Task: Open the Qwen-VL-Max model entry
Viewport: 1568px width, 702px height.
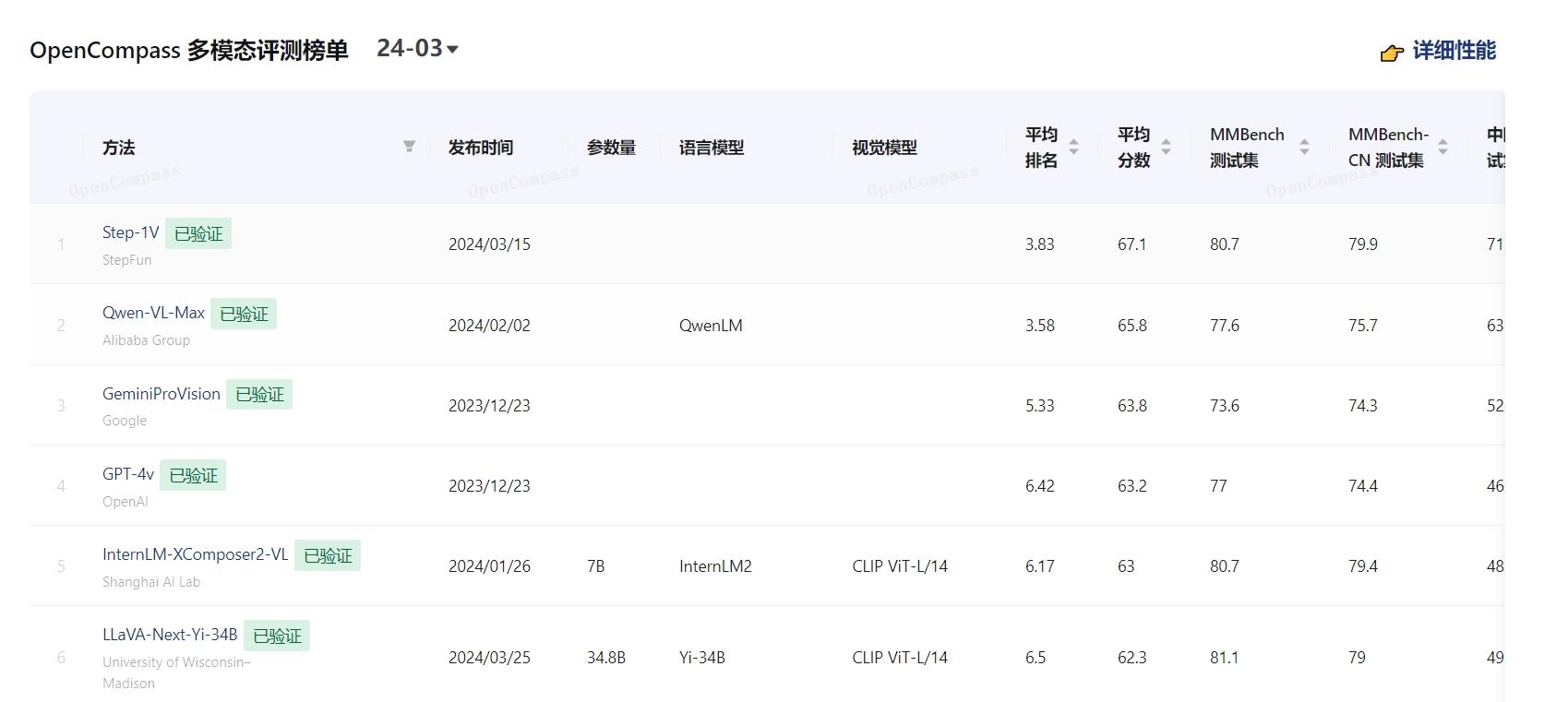Action: [153, 313]
